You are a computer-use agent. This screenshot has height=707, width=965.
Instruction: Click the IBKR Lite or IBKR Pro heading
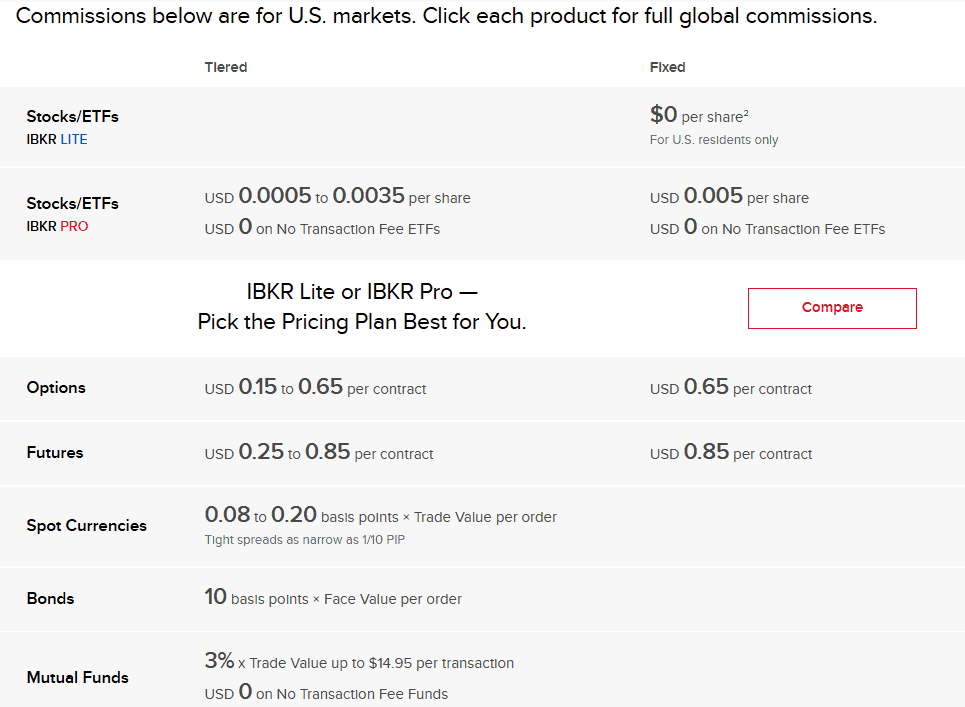click(x=360, y=308)
